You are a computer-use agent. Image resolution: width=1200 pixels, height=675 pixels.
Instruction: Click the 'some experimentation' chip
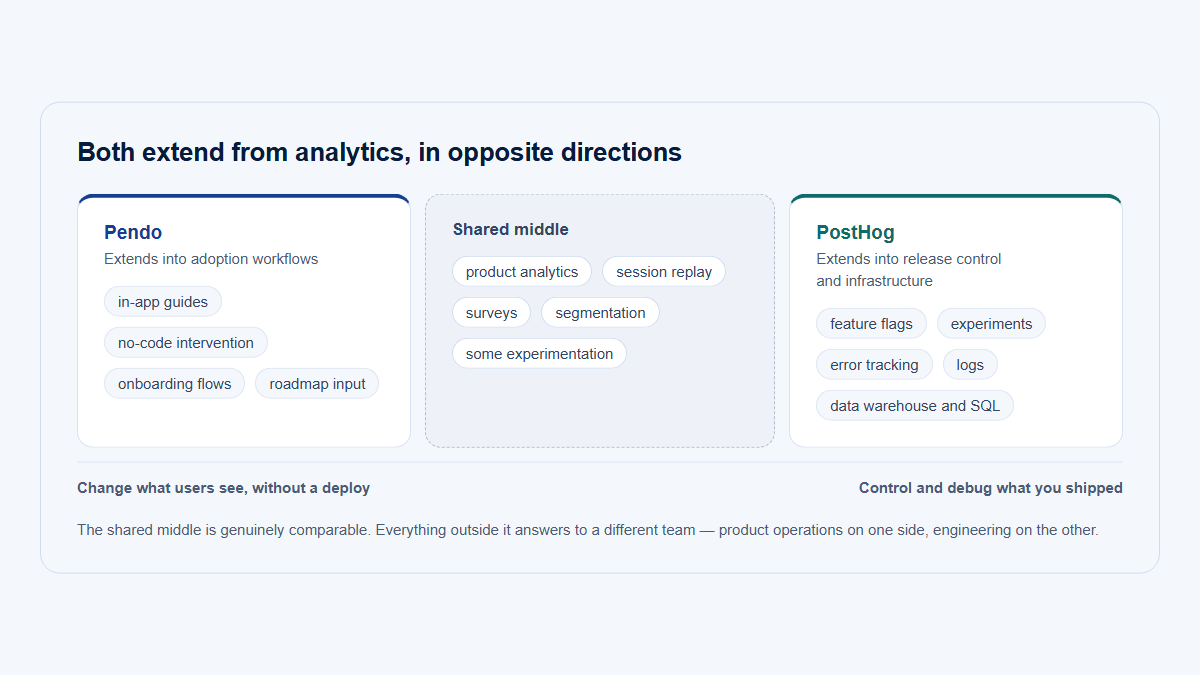tap(539, 353)
